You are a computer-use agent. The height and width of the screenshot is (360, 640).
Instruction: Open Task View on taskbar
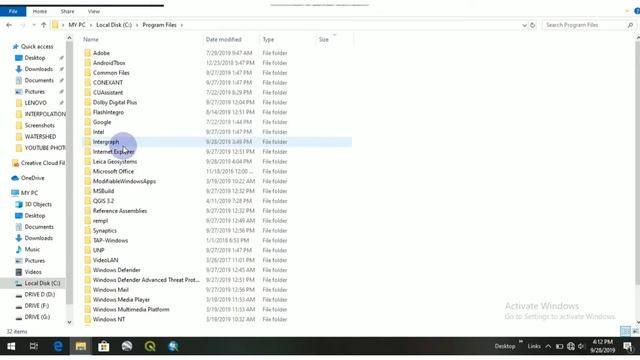click(x=34, y=347)
